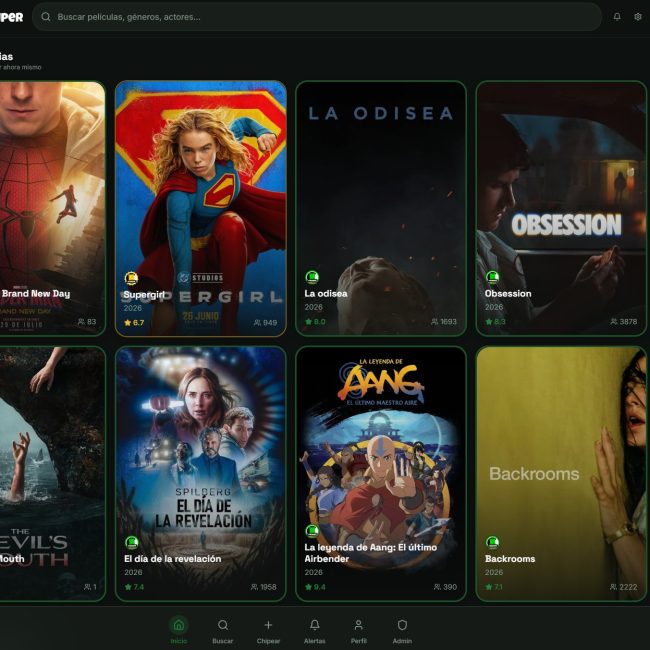Switch to the Perfil tab
Screen dimensions: 650x650
(359, 630)
